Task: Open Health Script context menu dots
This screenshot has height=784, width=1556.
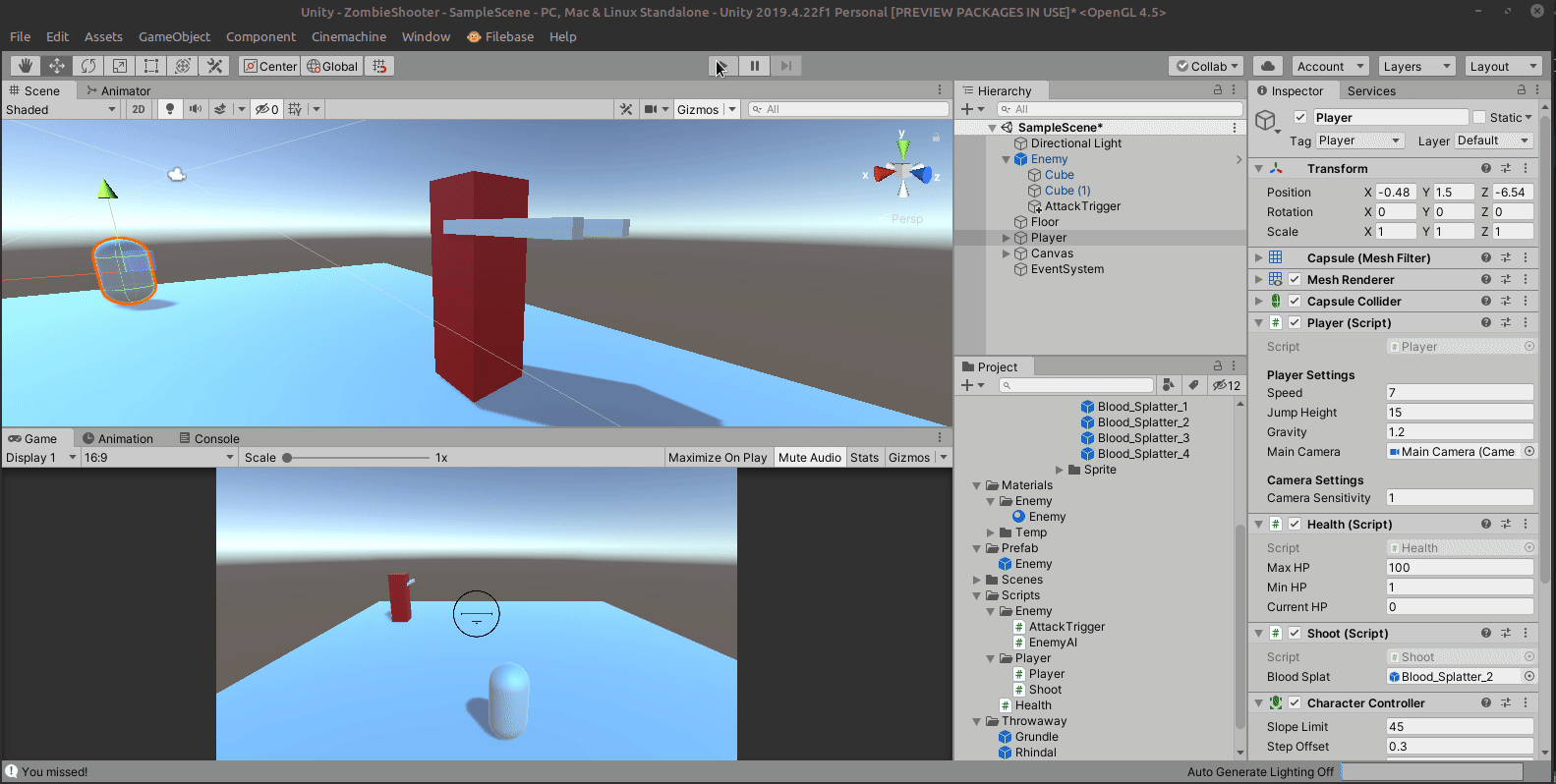Action: pyautogui.click(x=1526, y=524)
